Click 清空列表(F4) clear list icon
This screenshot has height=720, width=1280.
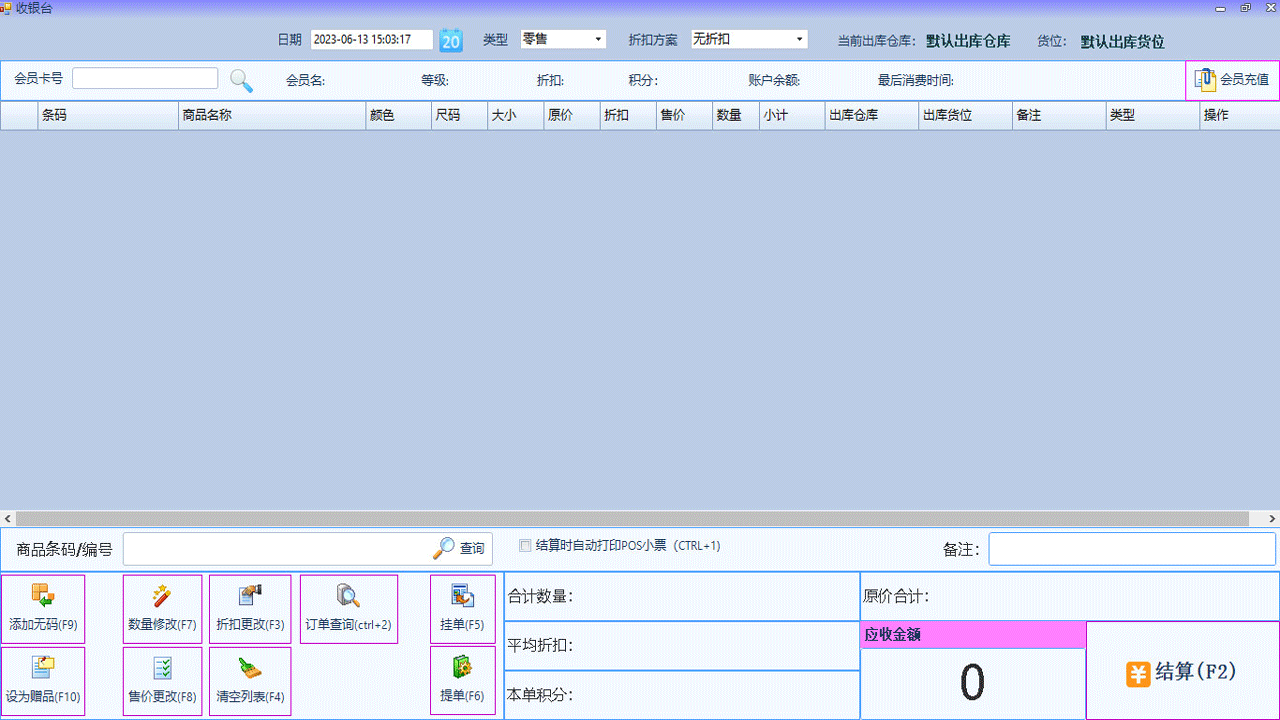pyautogui.click(x=248, y=681)
